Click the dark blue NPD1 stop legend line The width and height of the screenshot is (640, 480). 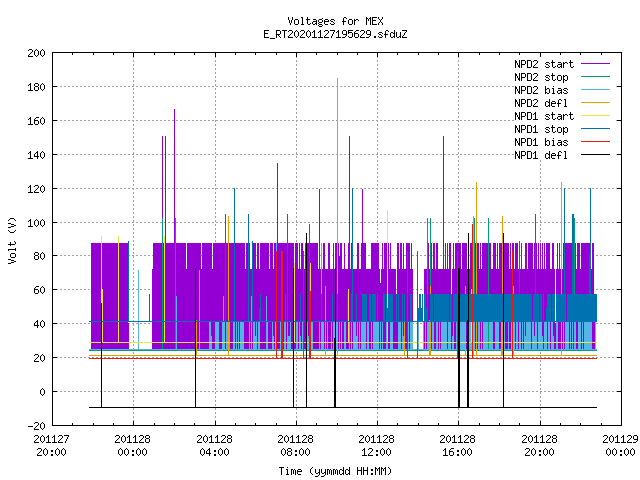[595, 129]
